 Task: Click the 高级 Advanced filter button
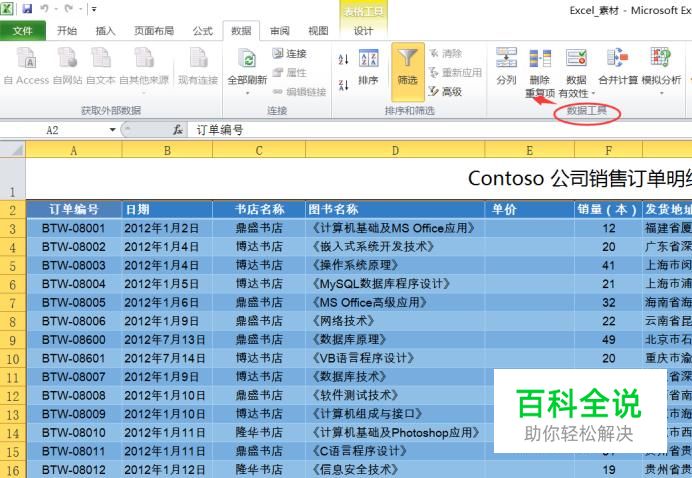(445, 91)
